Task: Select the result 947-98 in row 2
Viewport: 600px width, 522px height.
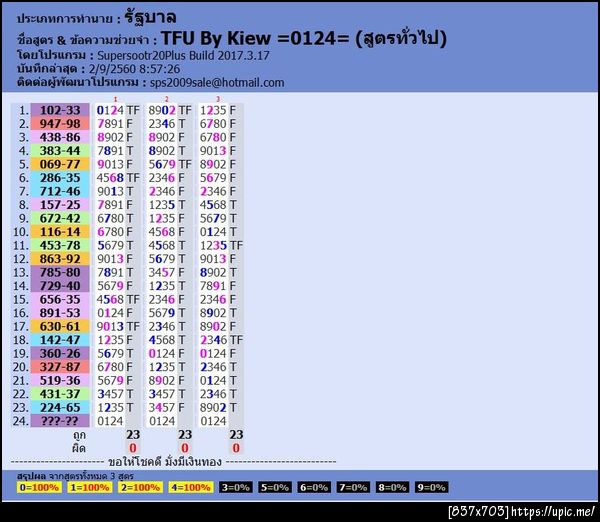Action: click(60, 124)
